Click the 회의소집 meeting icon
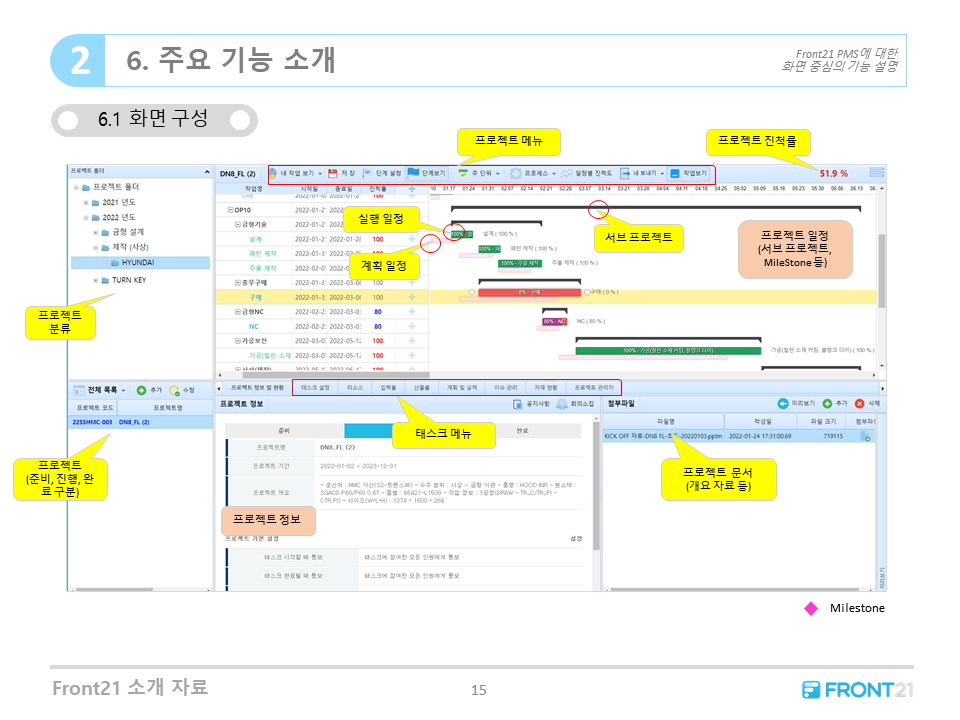The width and height of the screenshot is (960, 720). [561, 404]
